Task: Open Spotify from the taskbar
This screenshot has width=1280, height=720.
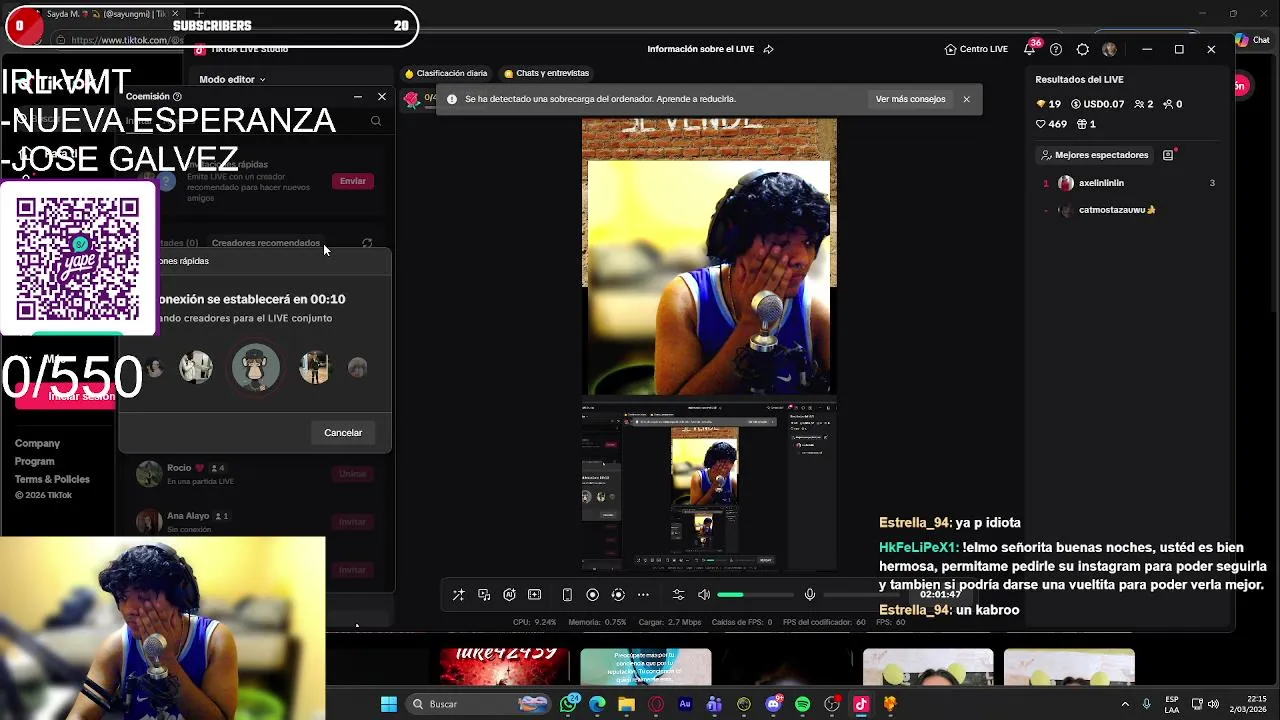Action: coord(802,704)
